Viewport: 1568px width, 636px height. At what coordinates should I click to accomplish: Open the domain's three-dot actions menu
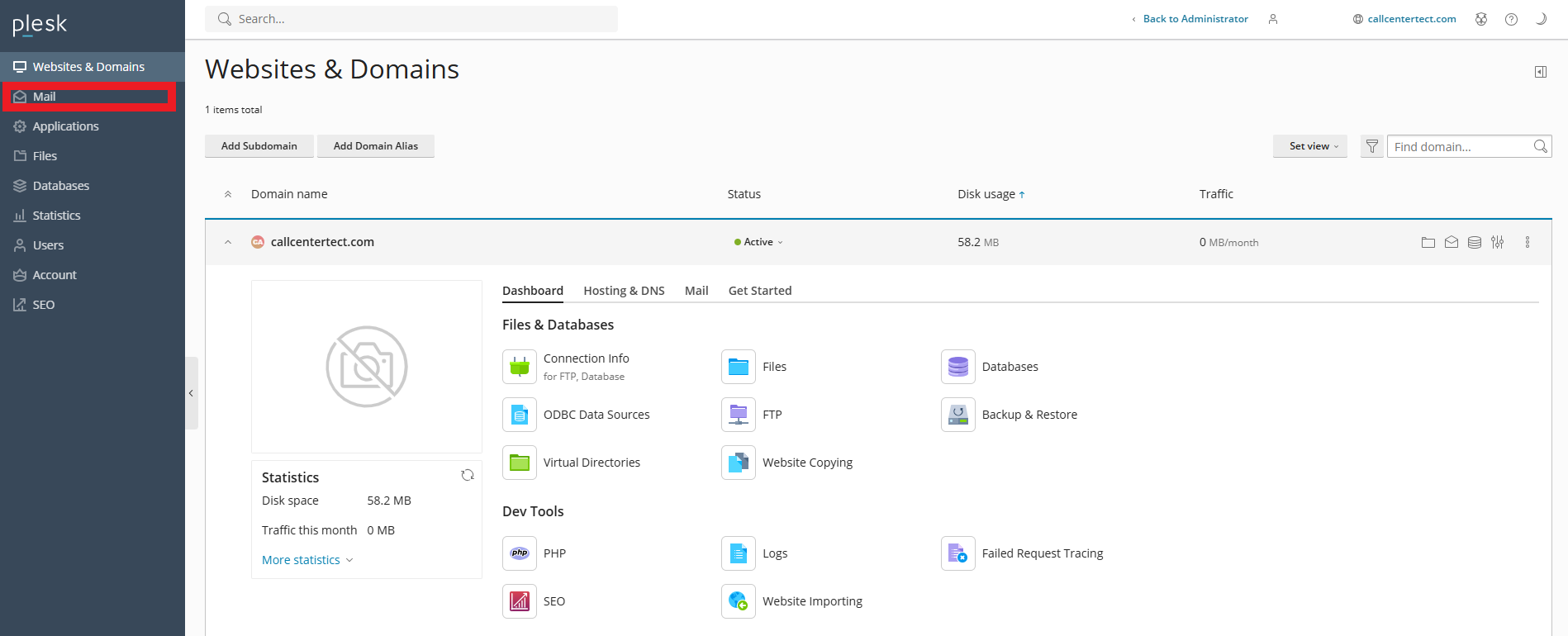1527,242
